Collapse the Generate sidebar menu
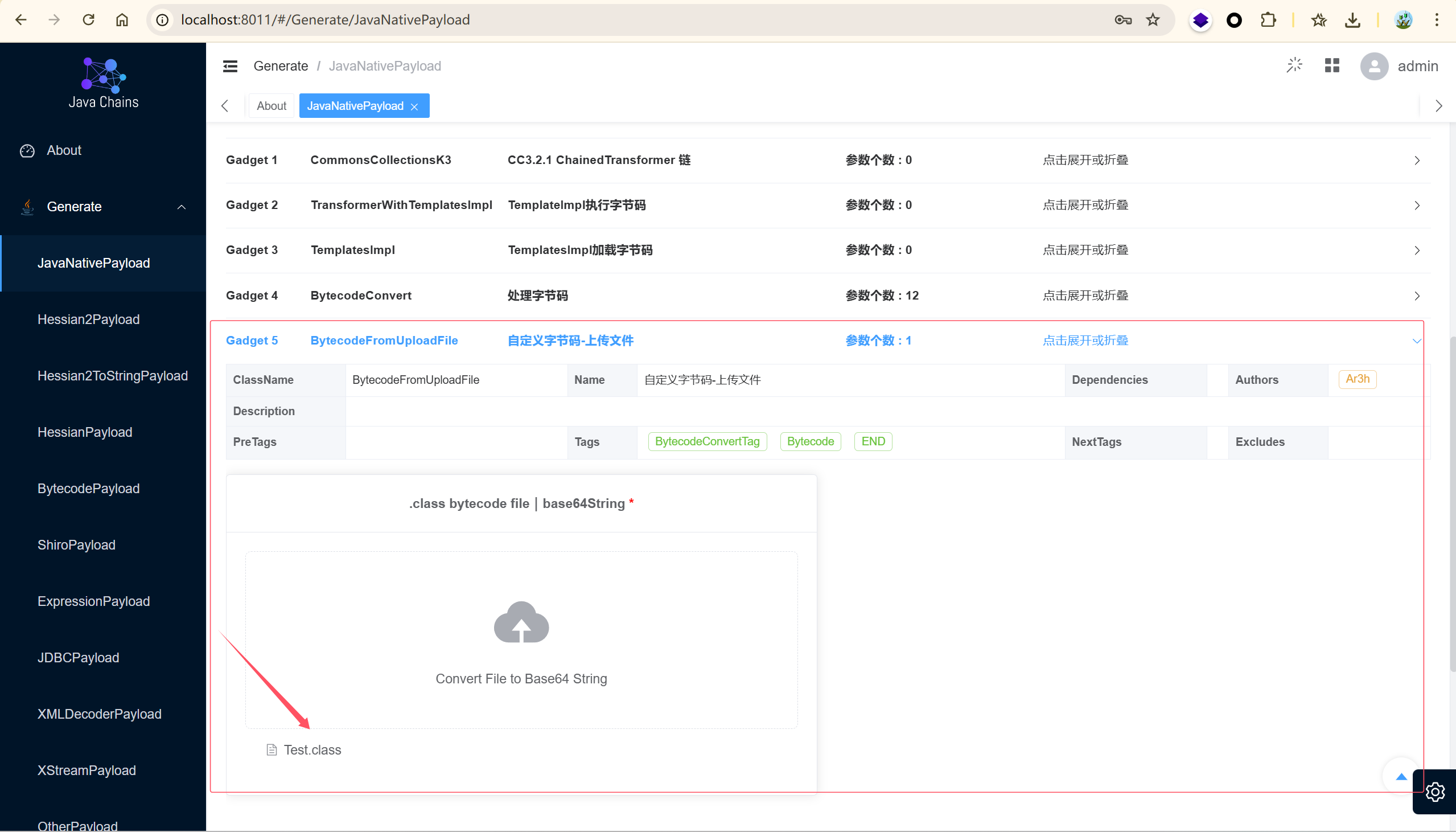Viewport: 1456px width, 832px height. (181, 207)
